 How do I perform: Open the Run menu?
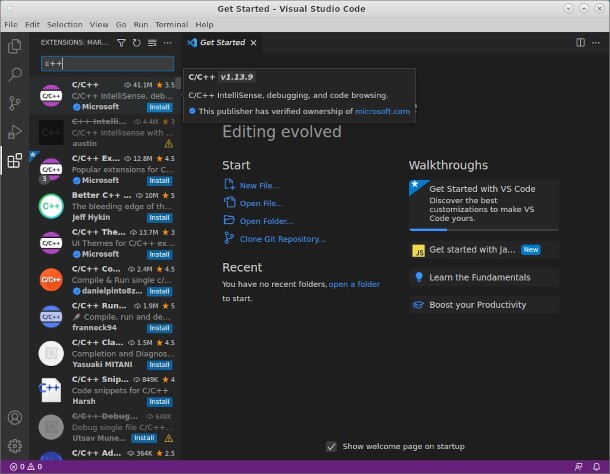point(141,25)
